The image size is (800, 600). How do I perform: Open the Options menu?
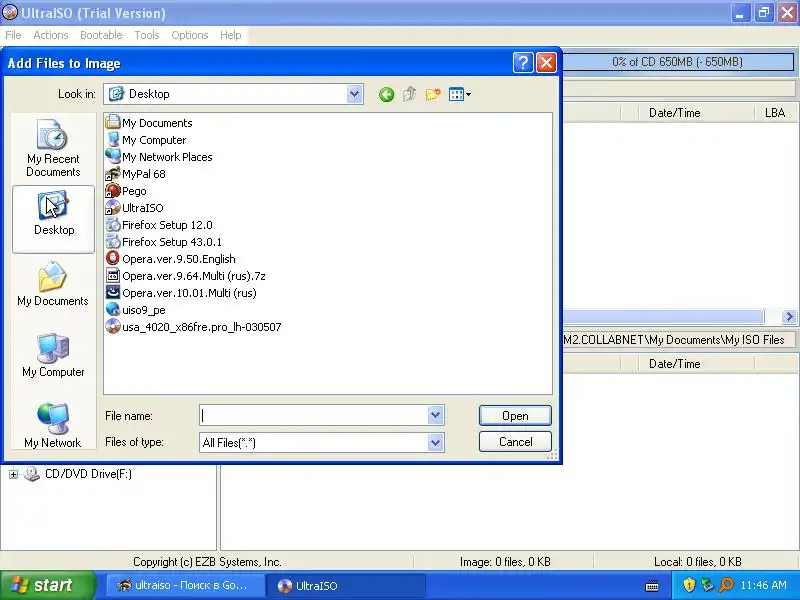pyautogui.click(x=190, y=35)
